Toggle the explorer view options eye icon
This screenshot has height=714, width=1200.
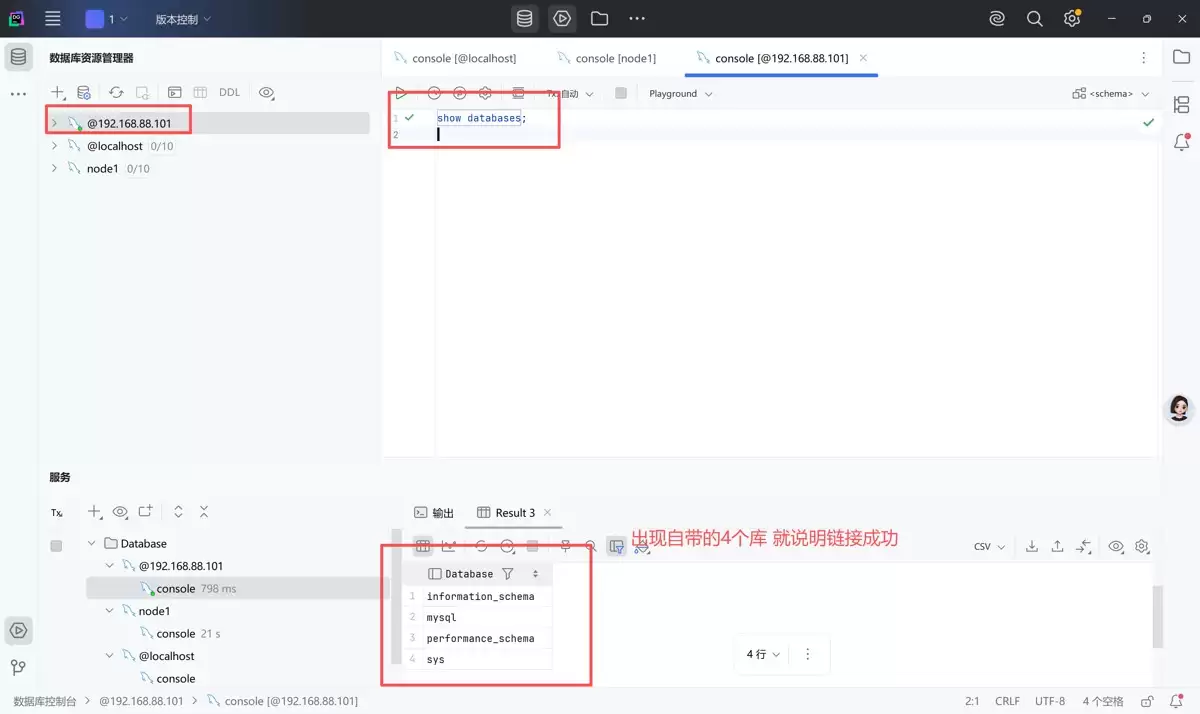pyautogui.click(x=266, y=92)
